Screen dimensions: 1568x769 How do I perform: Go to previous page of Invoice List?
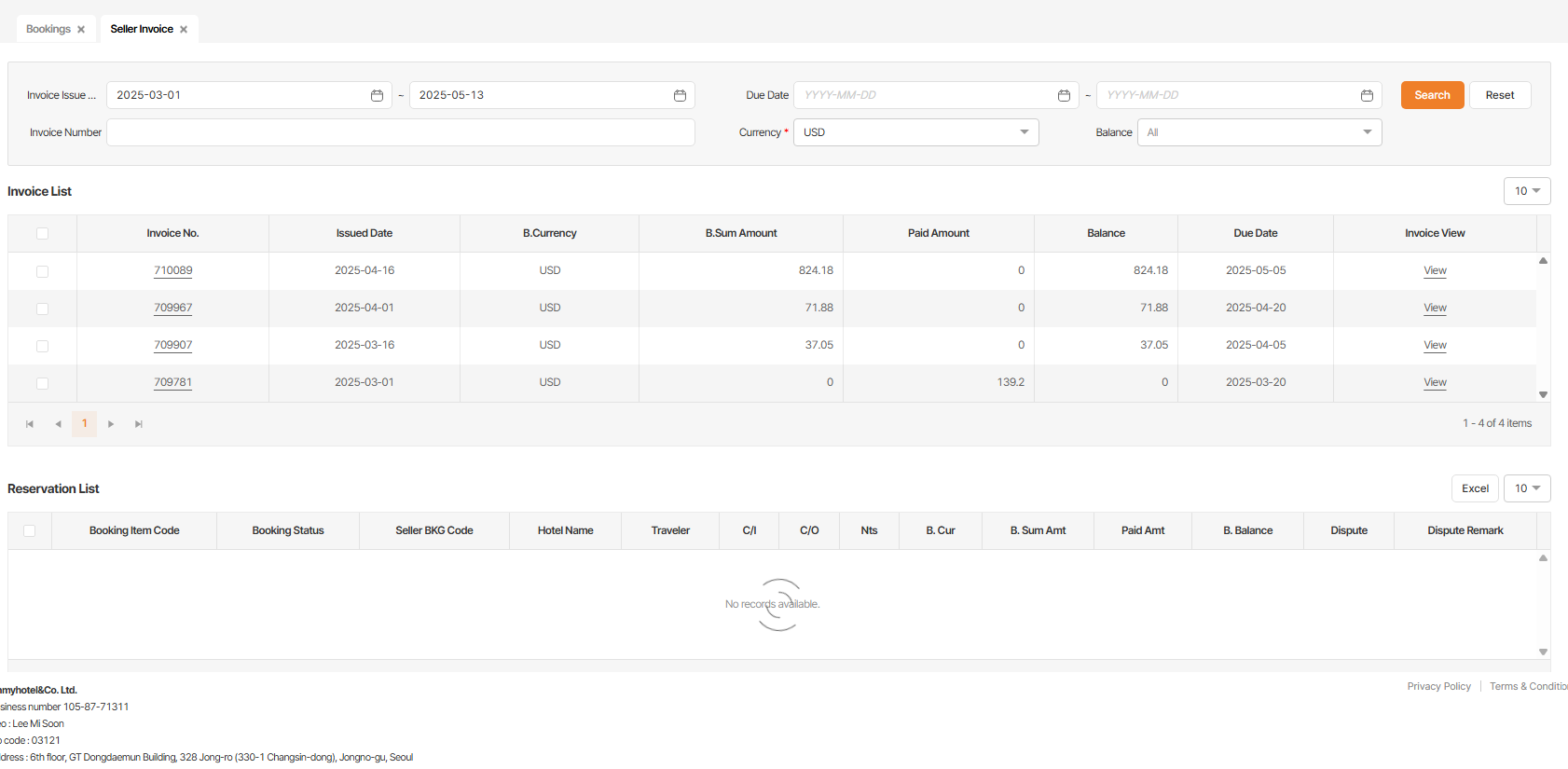58,424
